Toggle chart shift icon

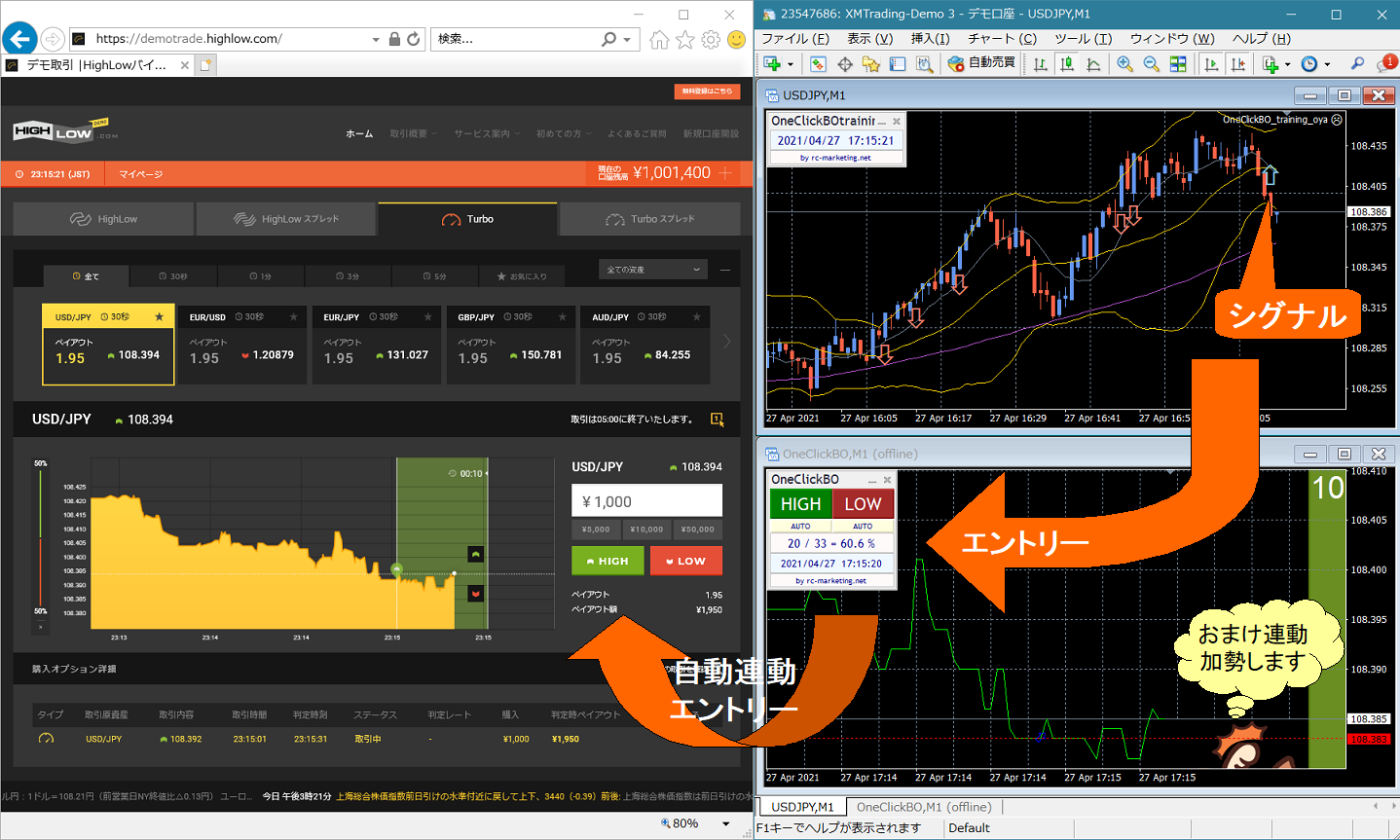coord(1237,63)
